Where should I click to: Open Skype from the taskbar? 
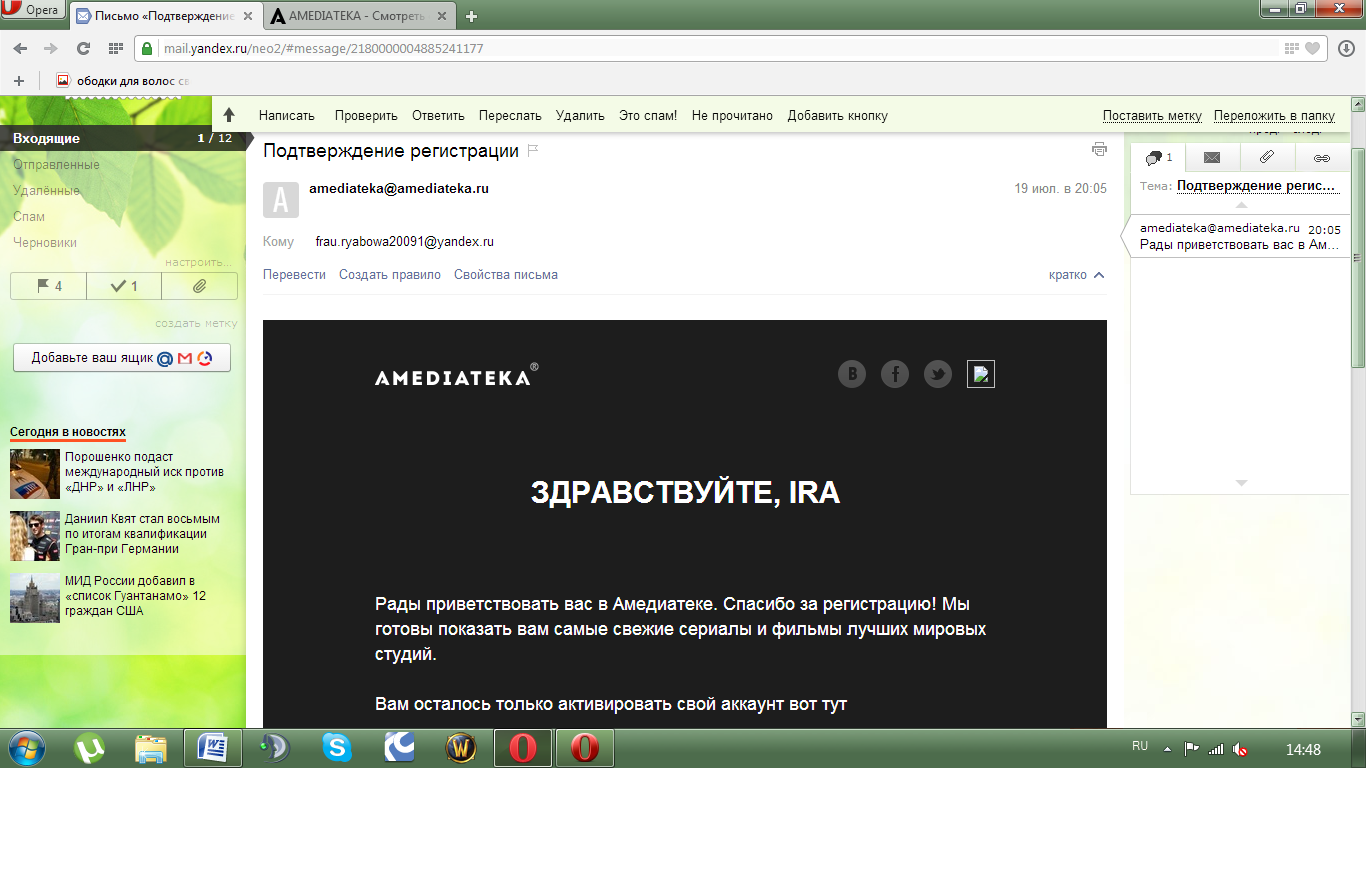pyautogui.click(x=337, y=748)
